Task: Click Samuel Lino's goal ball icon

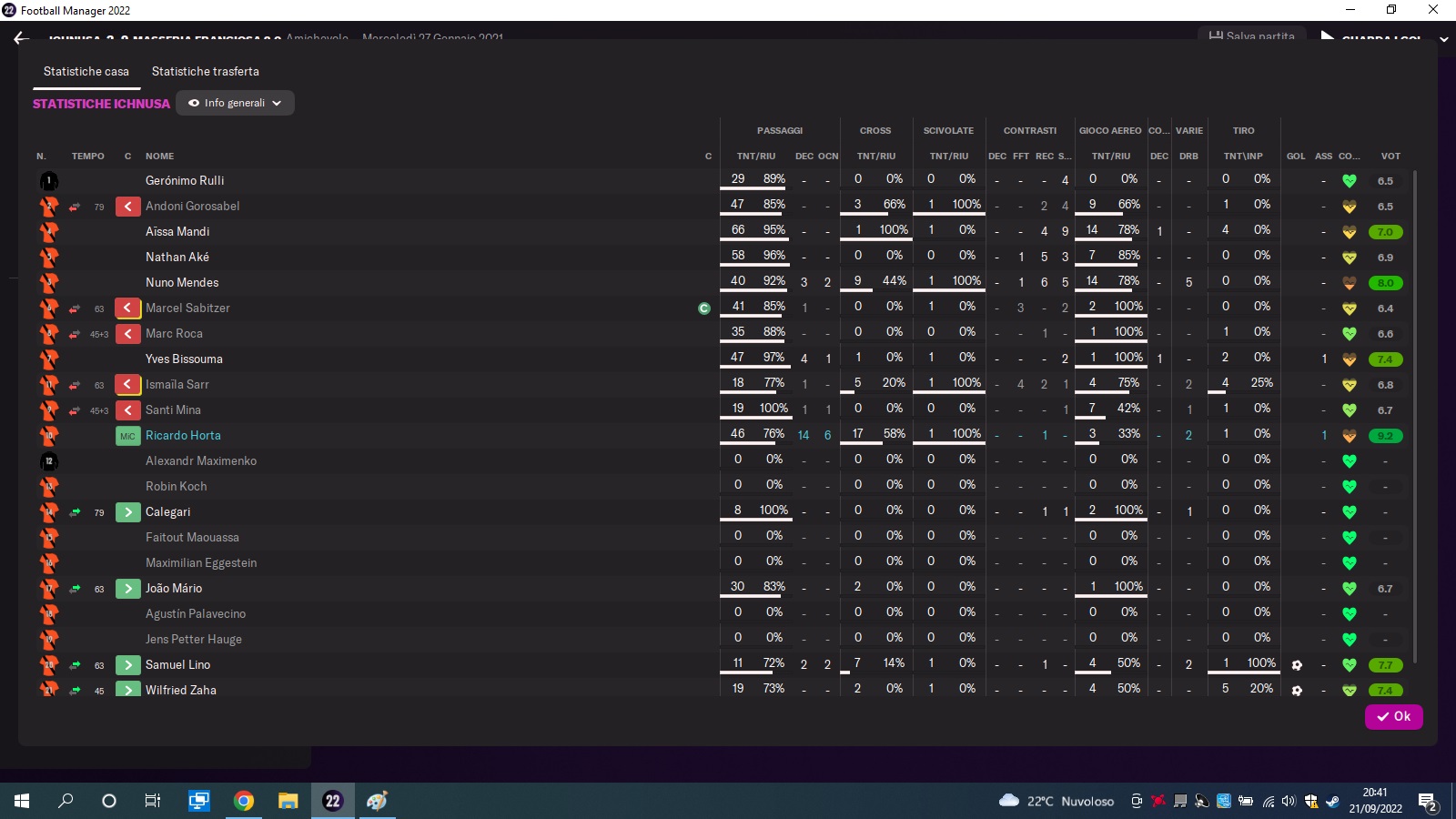Action: (1297, 665)
